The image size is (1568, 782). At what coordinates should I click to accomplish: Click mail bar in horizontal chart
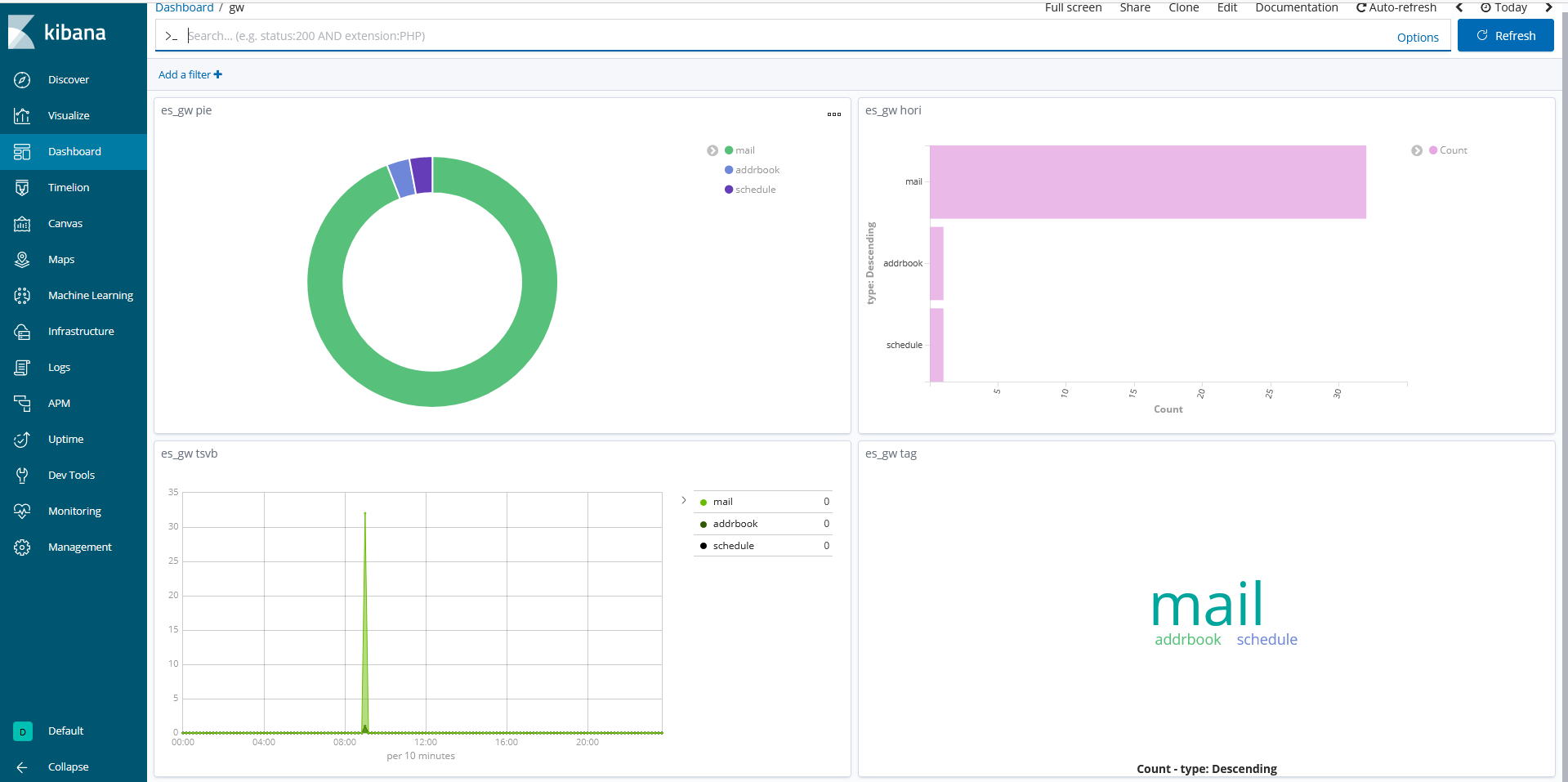[x=1147, y=182]
